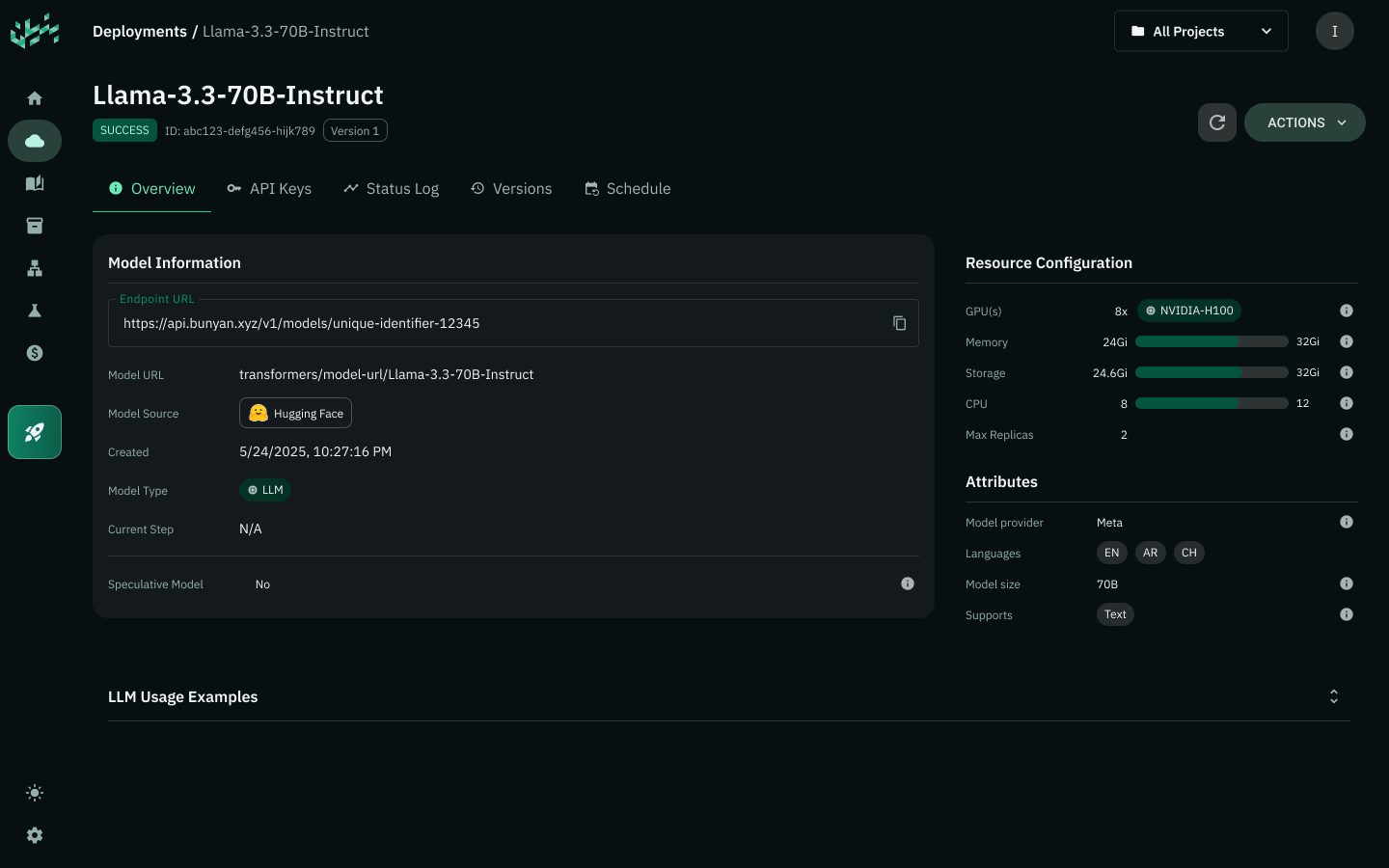The image size is (1389, 868).
Task: Click the 70B model size value
Action: 1107,584
